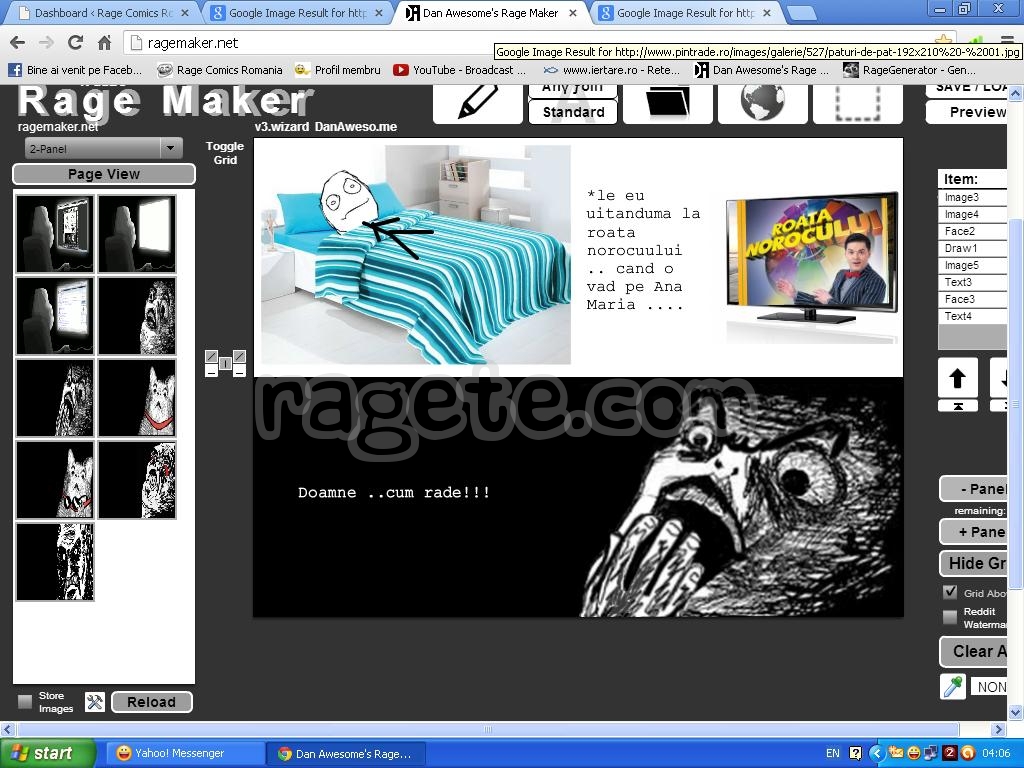Go to browser home page icon
This screenshot has width=1024, height=768.
[x=104, y=43]
